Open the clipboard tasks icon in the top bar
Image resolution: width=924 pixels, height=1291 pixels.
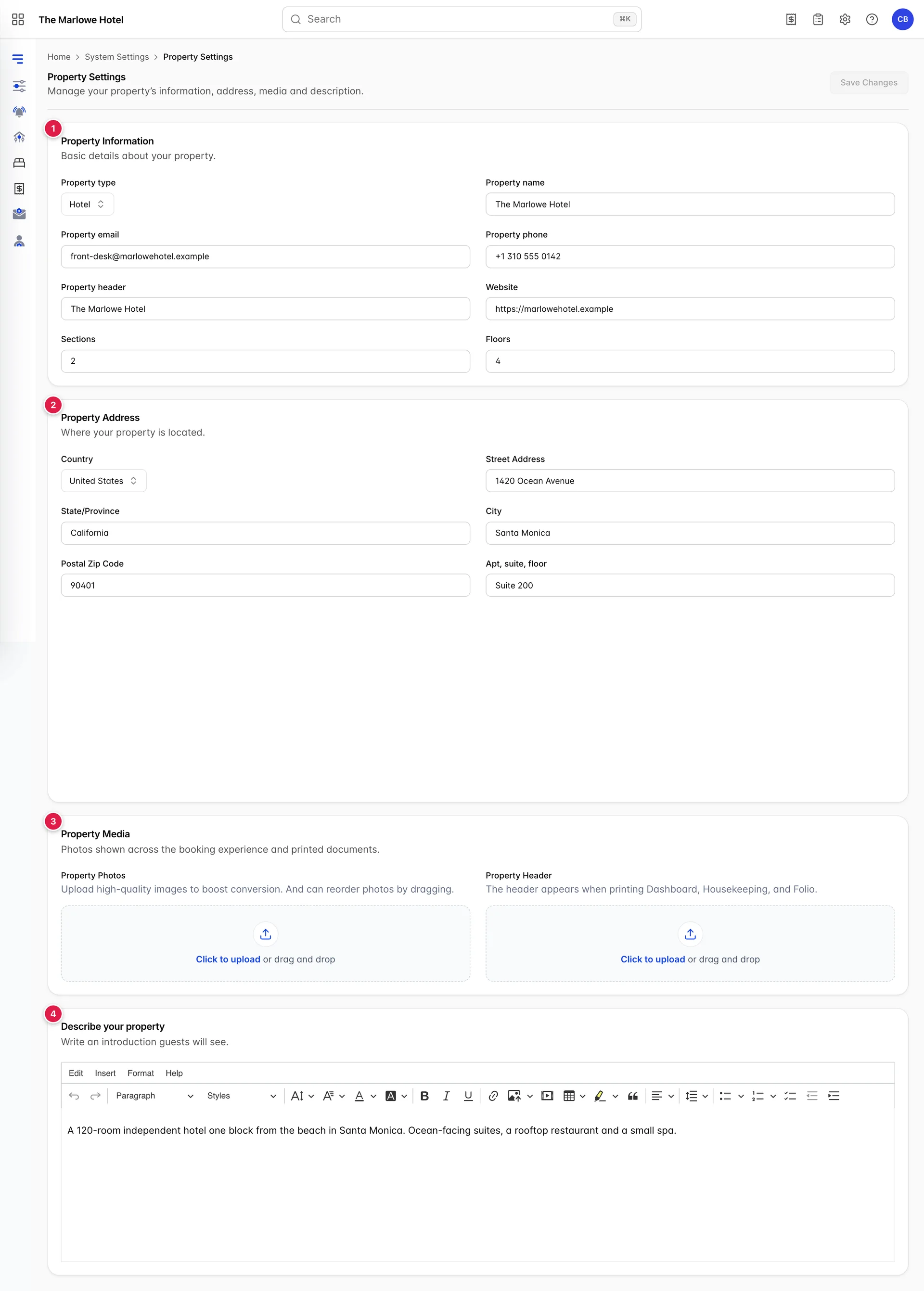point(818,19)
